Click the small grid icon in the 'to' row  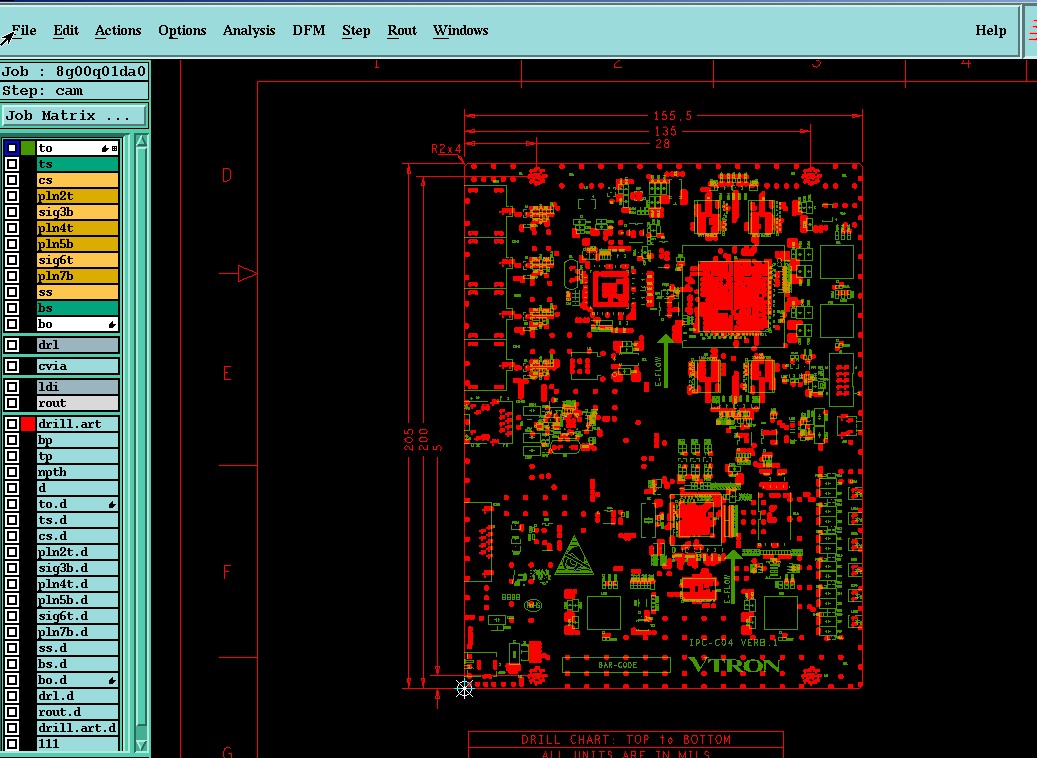pos(114,148)
